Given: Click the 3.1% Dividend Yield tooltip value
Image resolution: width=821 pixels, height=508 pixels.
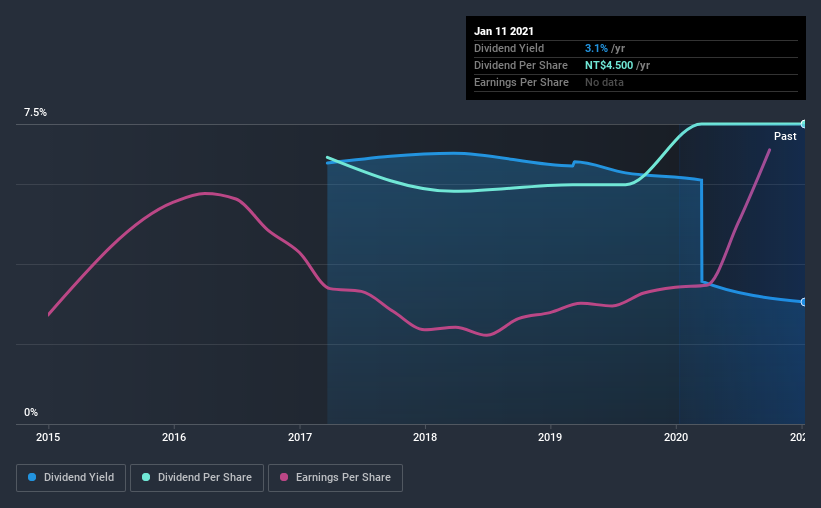Looking at the screenshot, I should pyautogui.click(x=596, y=48).
